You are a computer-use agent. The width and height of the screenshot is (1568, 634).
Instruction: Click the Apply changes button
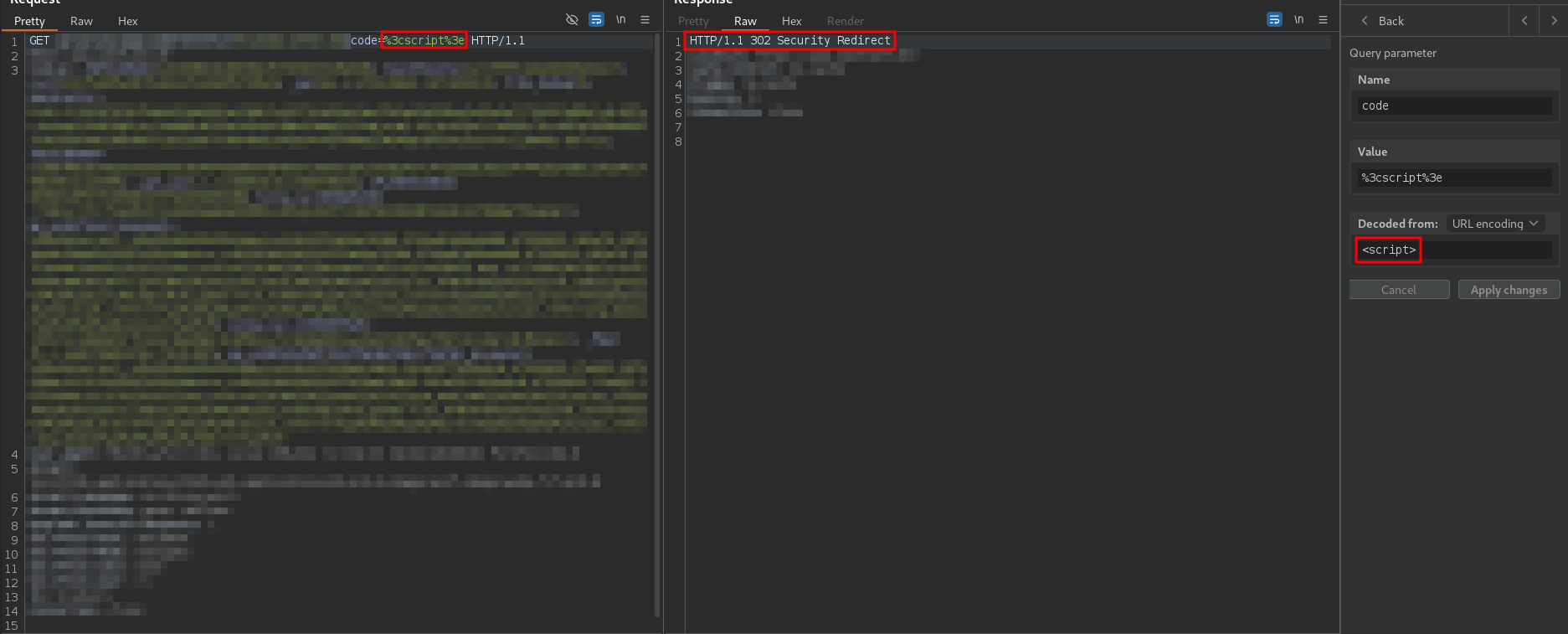point(1509,290)
